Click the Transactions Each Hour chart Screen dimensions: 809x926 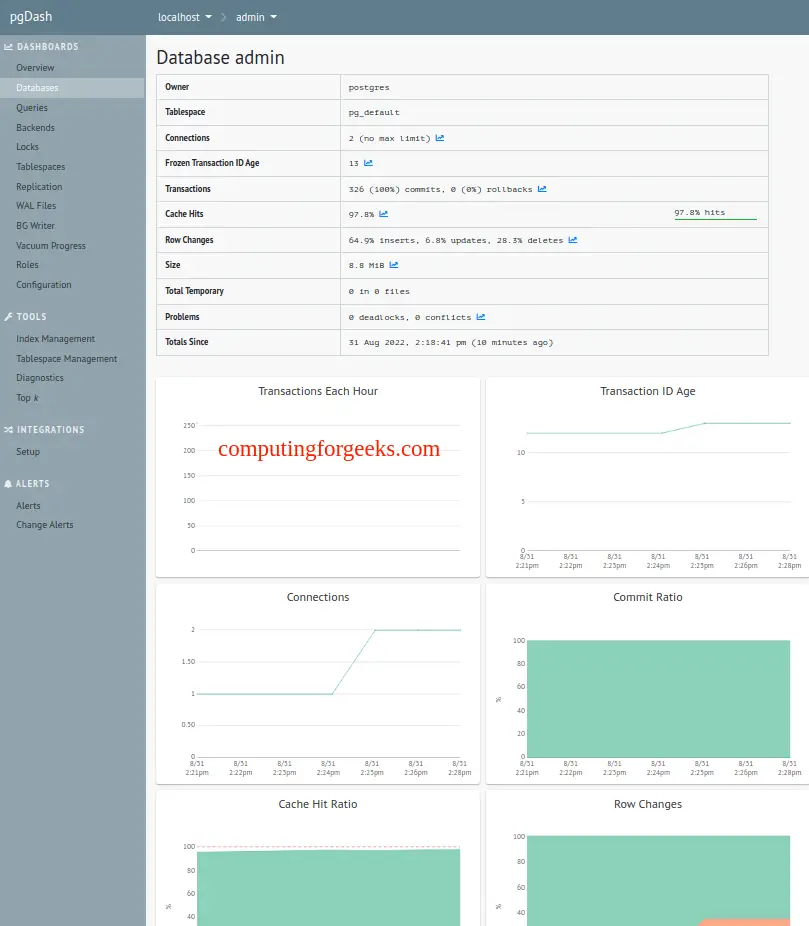coord(318,477)
